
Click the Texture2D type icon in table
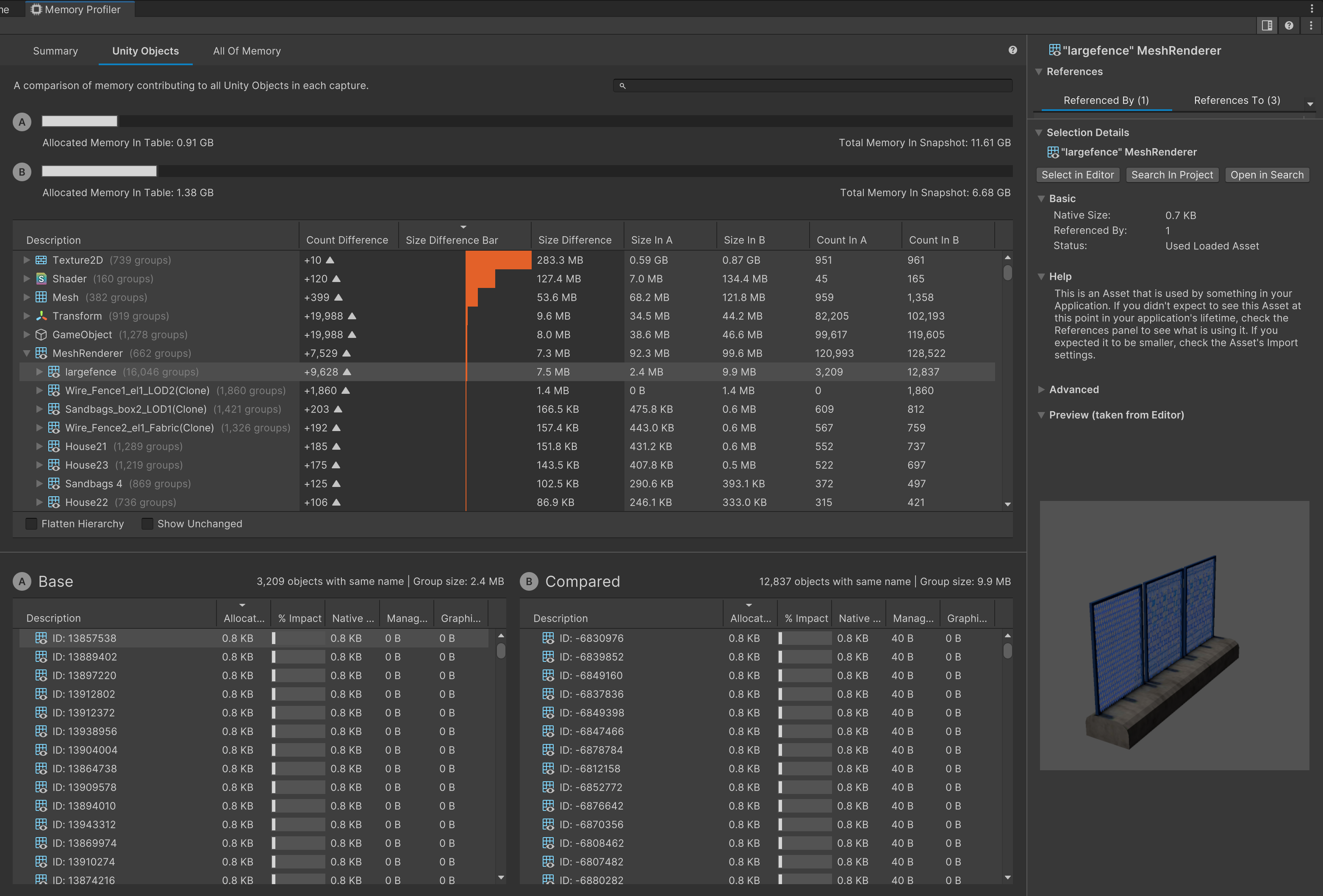[41, 260]
